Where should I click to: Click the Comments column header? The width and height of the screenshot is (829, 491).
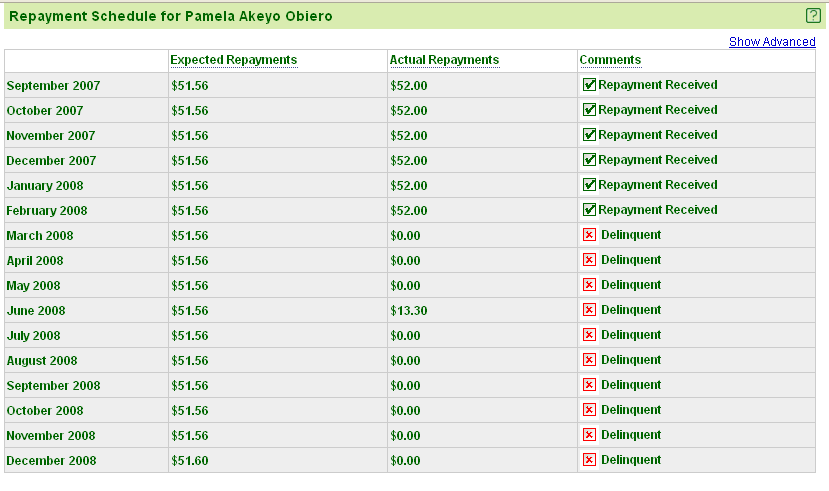click(x=610, y=60)
